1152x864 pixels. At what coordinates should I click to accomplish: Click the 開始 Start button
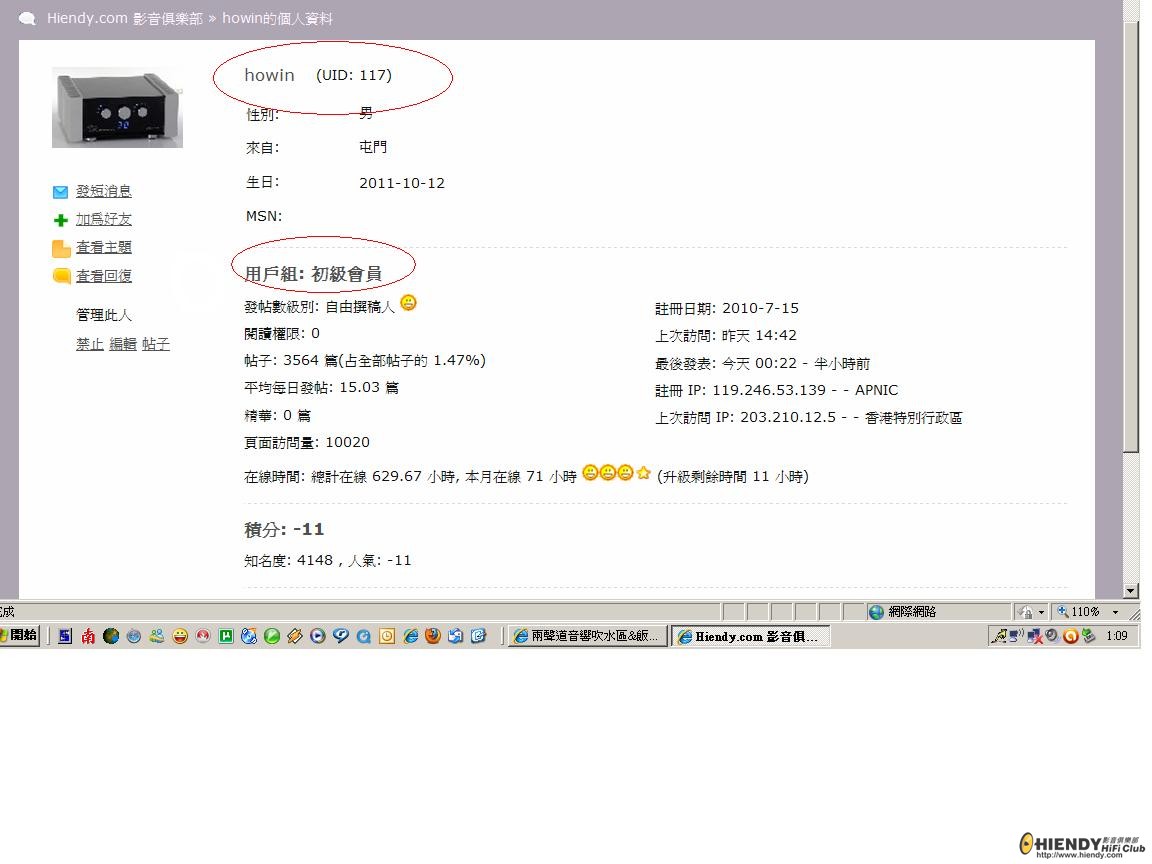[x=19, y=636]
